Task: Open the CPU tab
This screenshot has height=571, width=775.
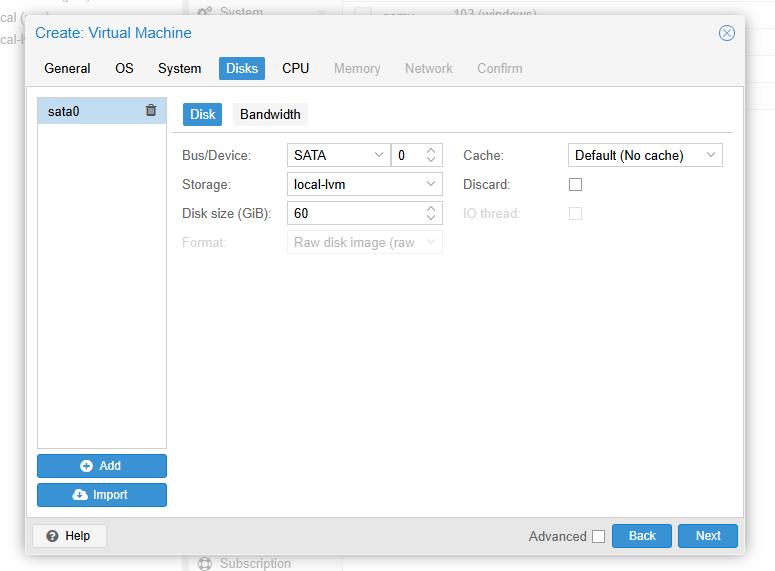Action: [x=295, y=69]
